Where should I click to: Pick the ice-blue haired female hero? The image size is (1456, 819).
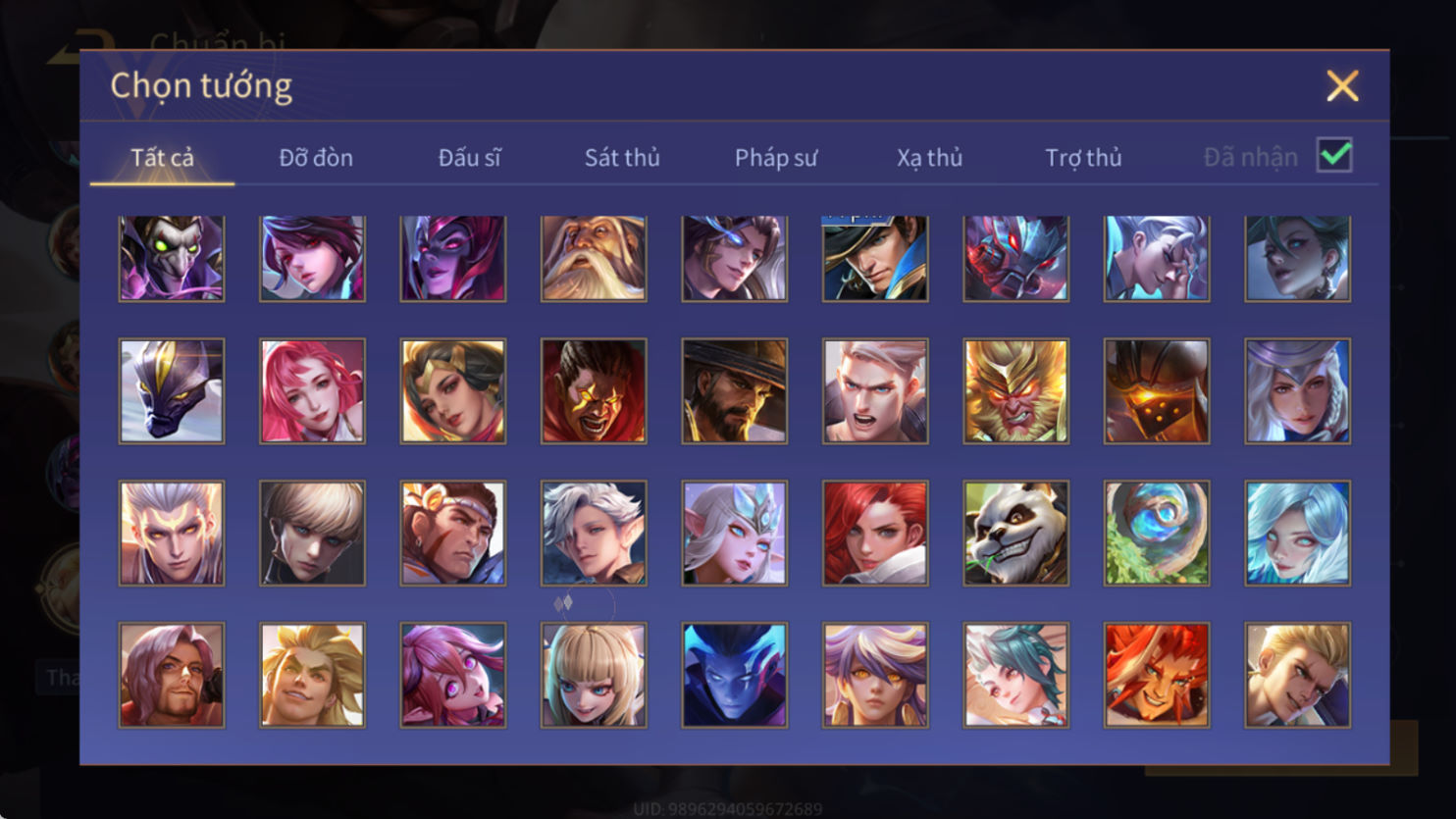(1297, 533)
